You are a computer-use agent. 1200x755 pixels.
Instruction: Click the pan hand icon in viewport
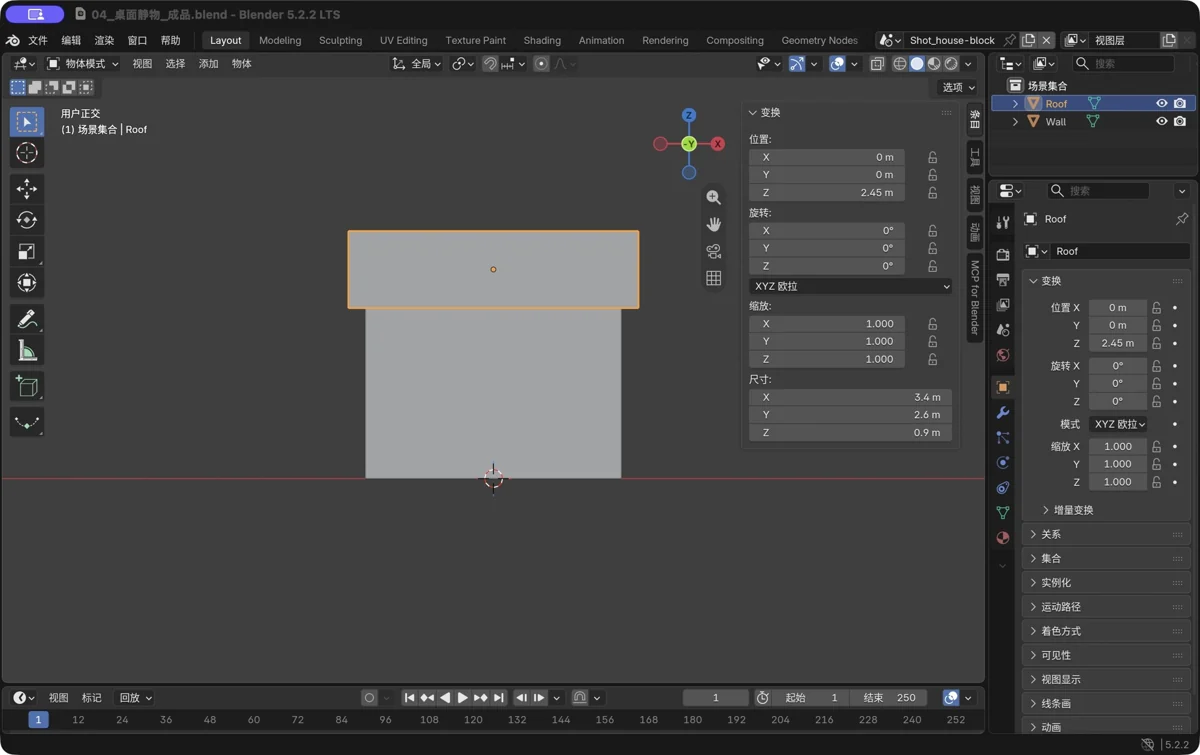(713, 225)
